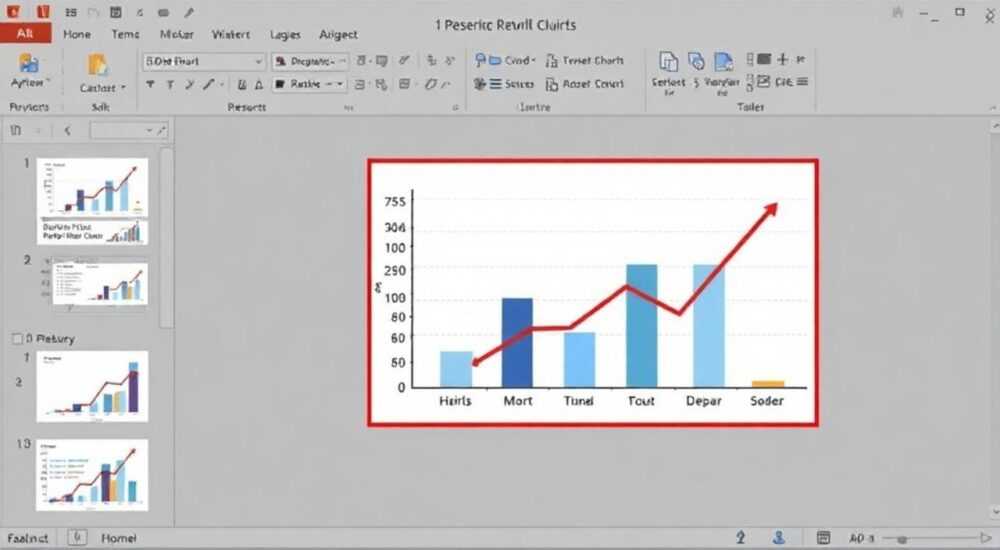The image size is (1000, 550).
Task: Toggle underline formatting with the U icon
Action: click(x=242, y=84)
